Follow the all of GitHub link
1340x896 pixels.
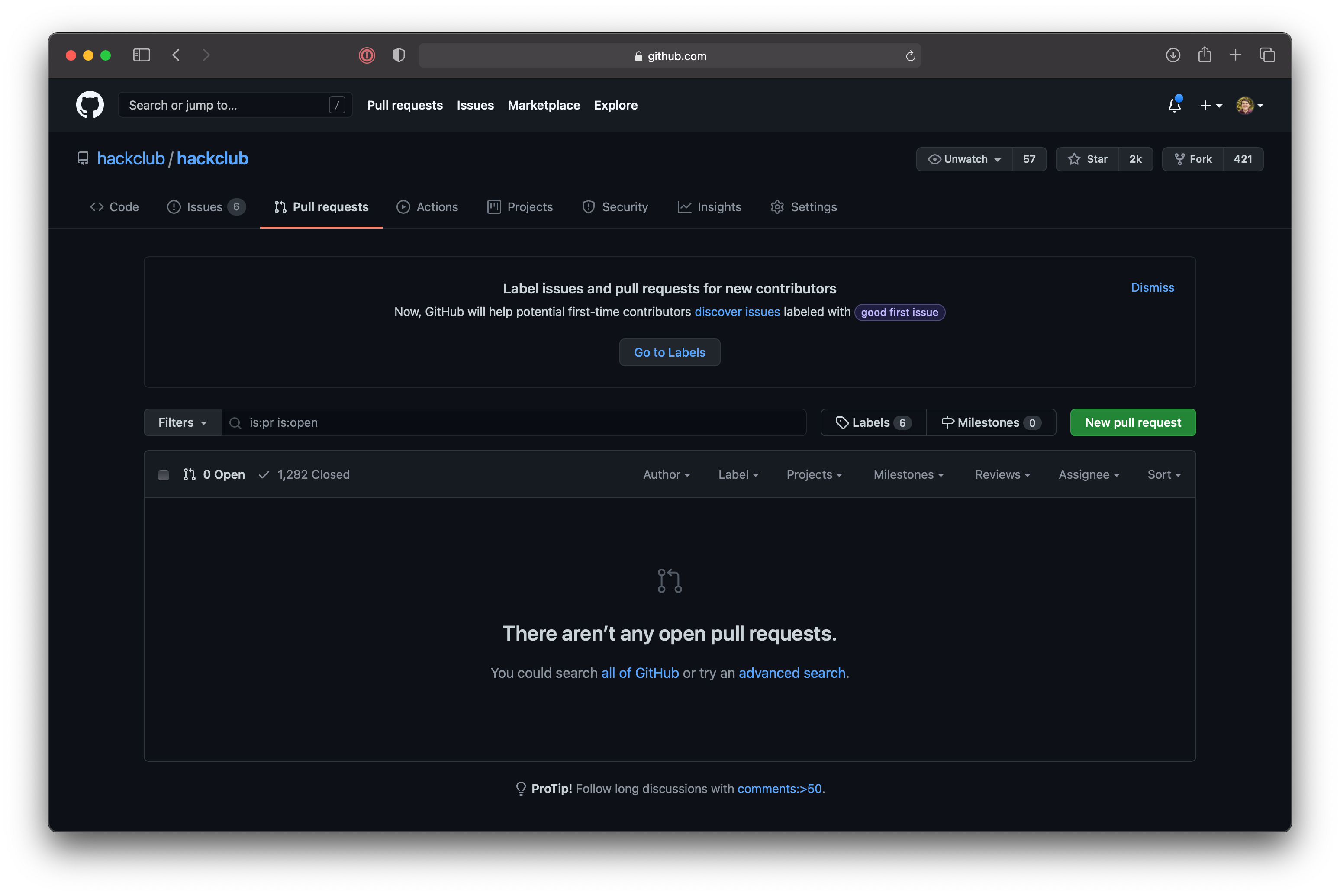coord(640,673)
